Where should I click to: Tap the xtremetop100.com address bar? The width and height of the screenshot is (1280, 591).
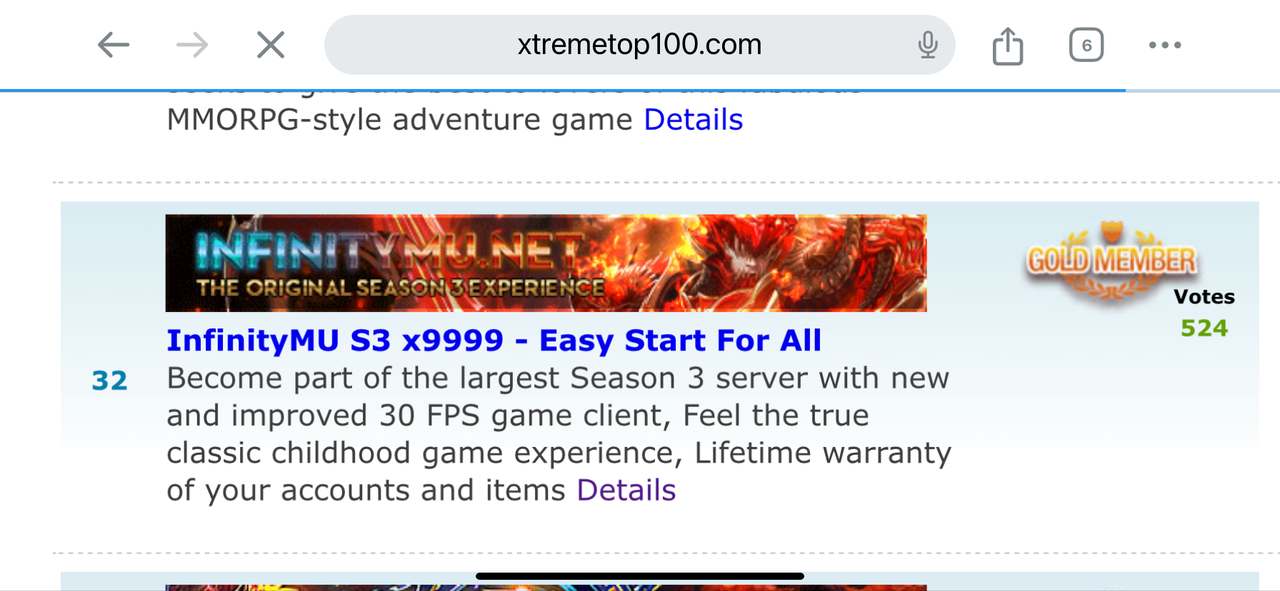click(640, 45)
